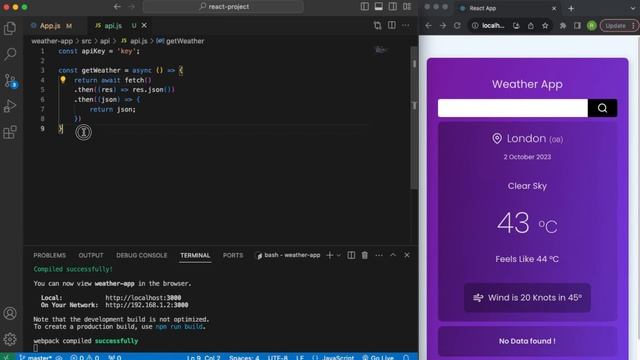640x360 pixels.
Task: Close the terminal panel
Action: (x=407, y=255)
